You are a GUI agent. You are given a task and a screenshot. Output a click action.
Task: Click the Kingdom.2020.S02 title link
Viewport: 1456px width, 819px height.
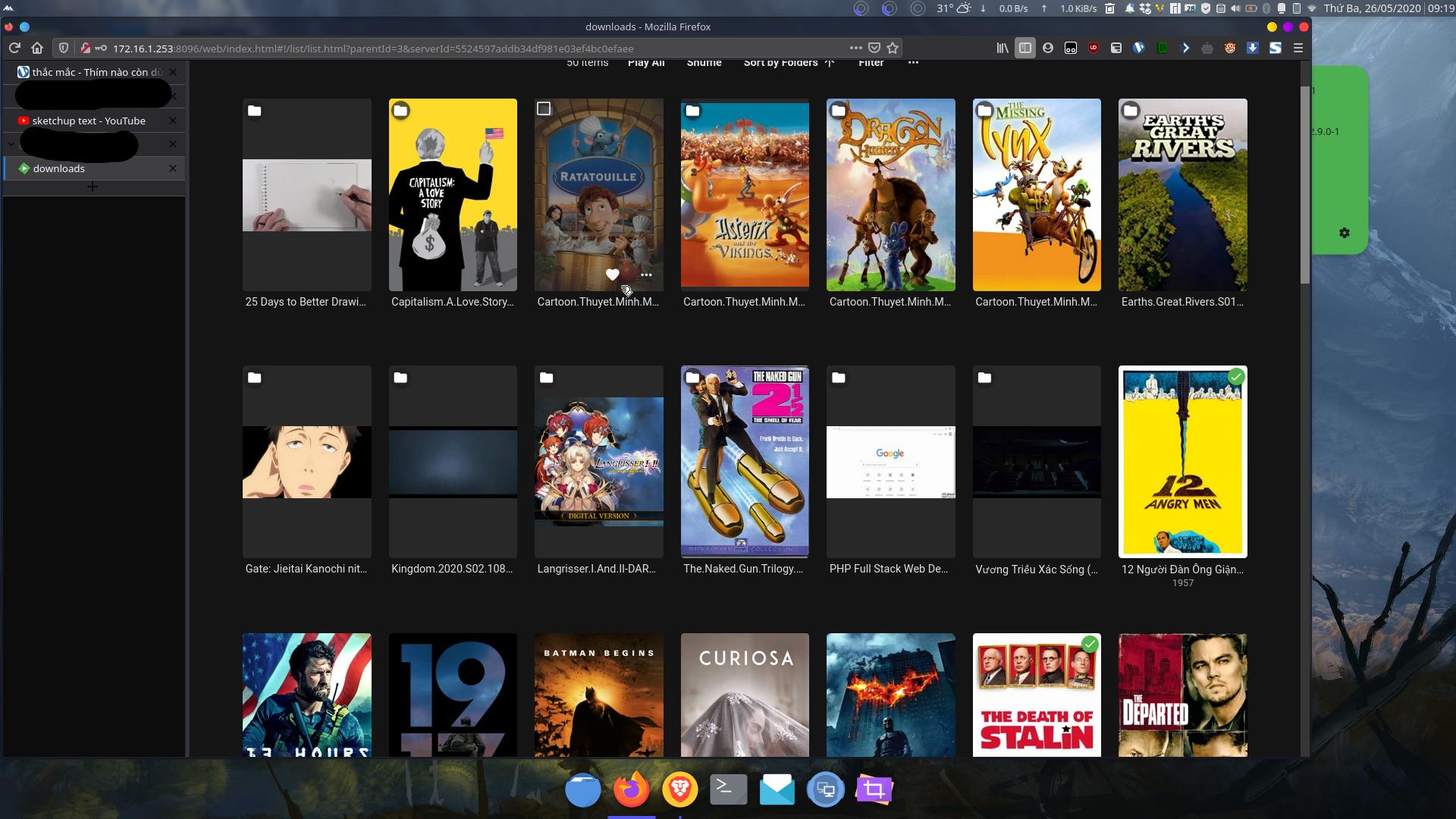(452, 569)
